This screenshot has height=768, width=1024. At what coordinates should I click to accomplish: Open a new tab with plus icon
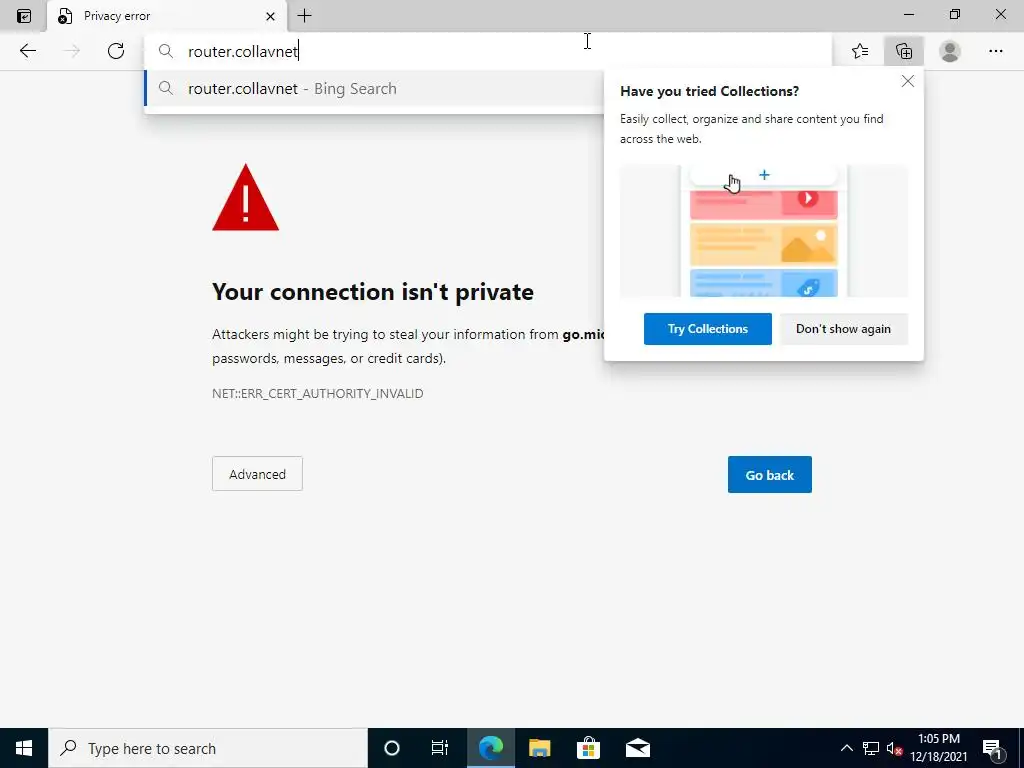pyautogui.click(x=304, y=16)
